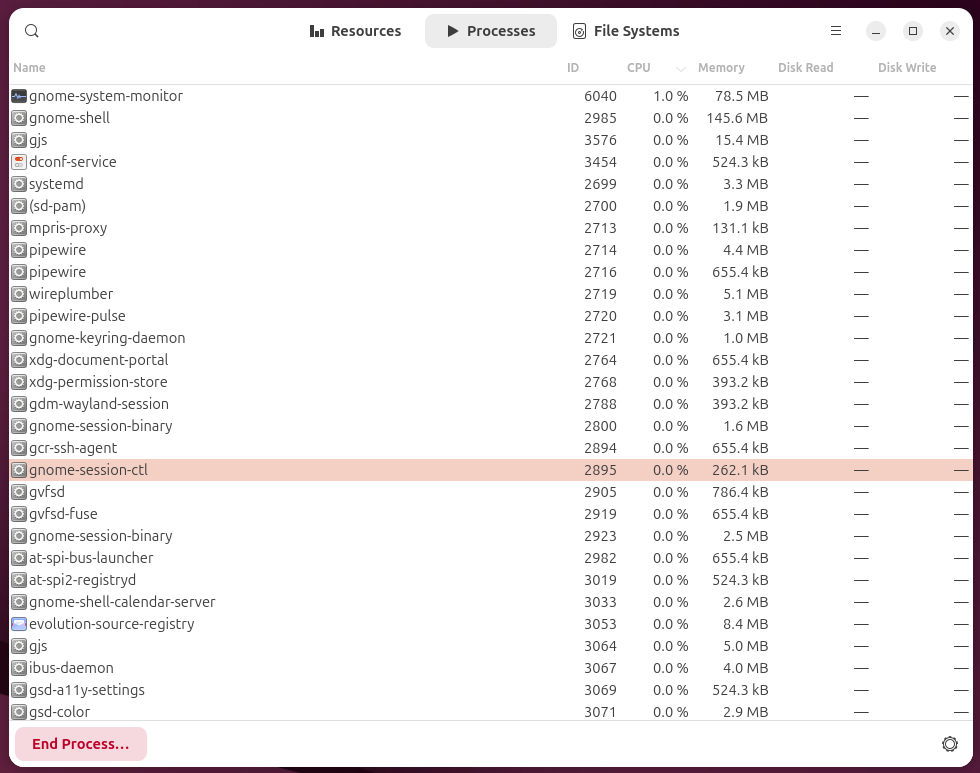Open process properties gear icon

pos(949,744)
